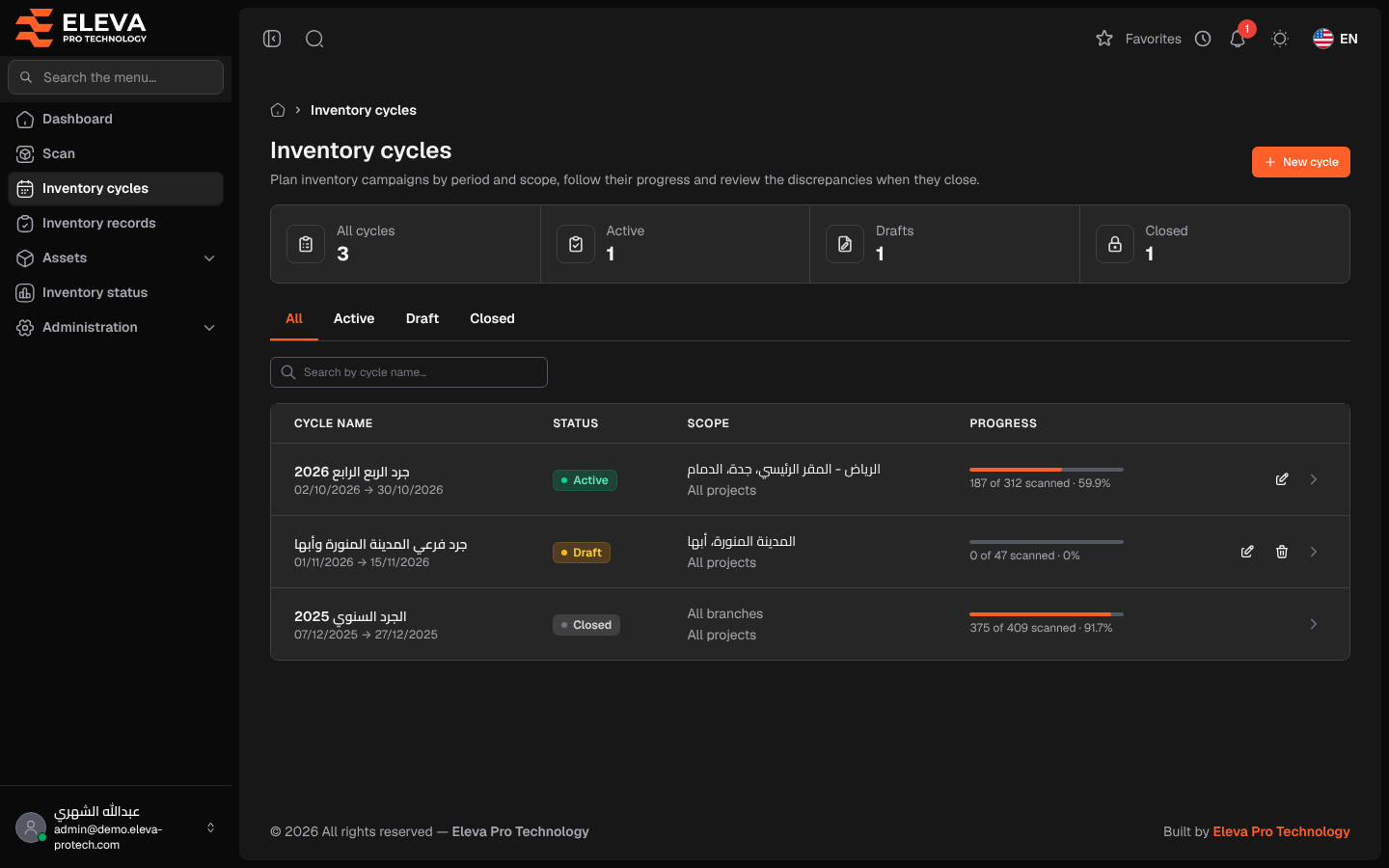
Task: Click the Eleva Pro Technology logo
Action: (81, 27)
